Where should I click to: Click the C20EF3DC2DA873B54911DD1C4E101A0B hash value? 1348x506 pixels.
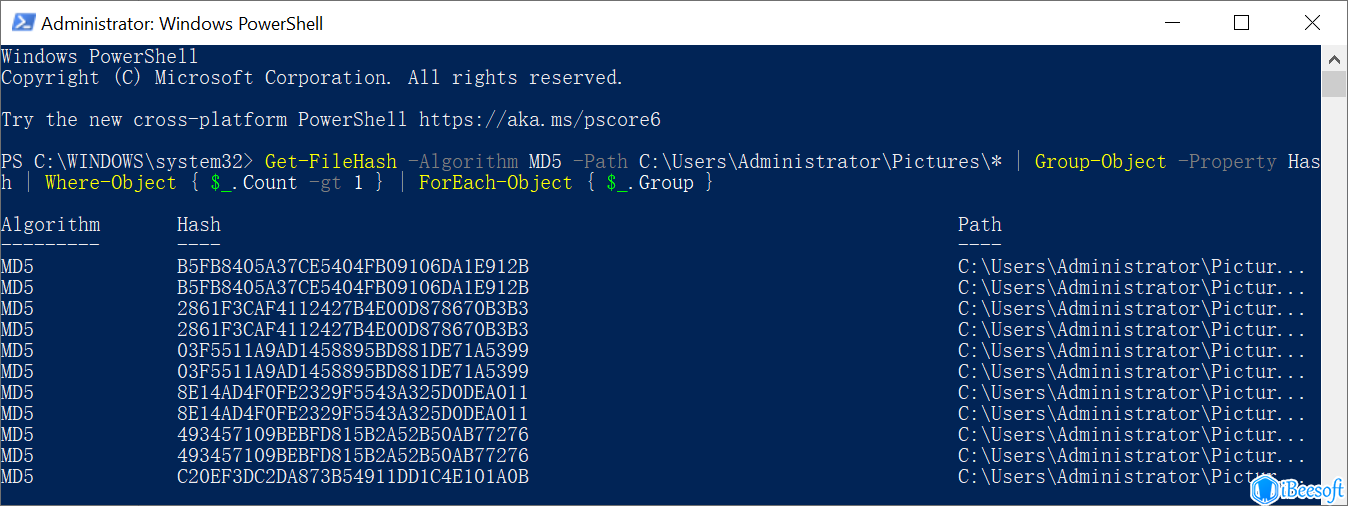click(x=353, y=477)
